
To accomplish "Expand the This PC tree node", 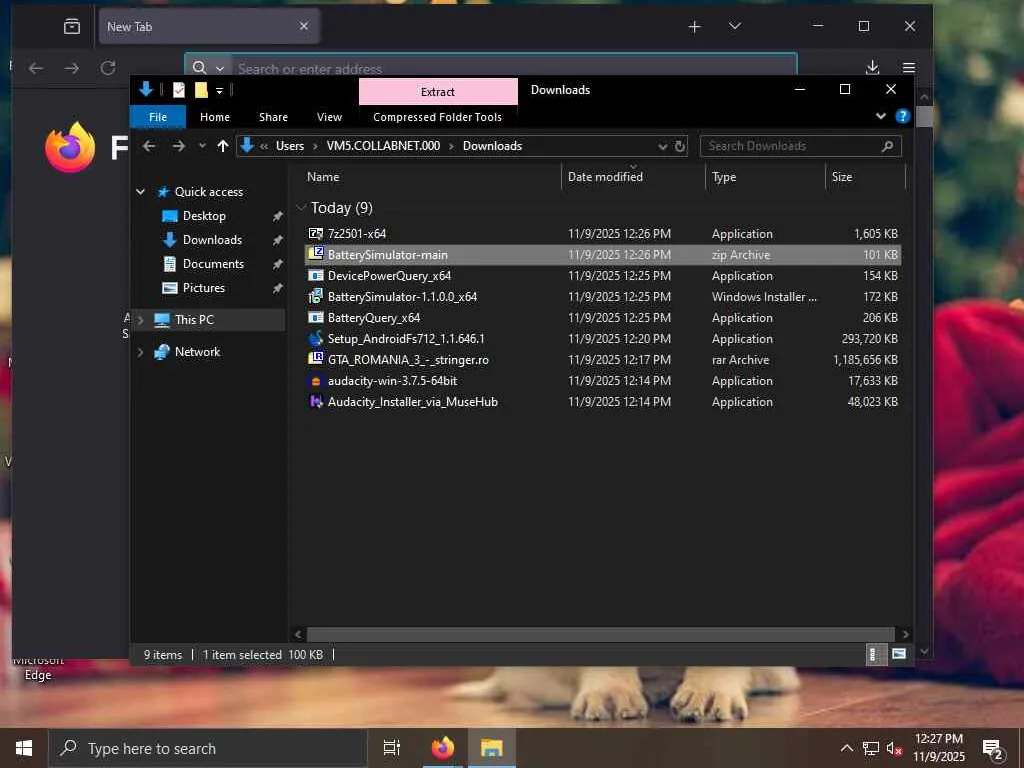I will click(x=140, y=320).
